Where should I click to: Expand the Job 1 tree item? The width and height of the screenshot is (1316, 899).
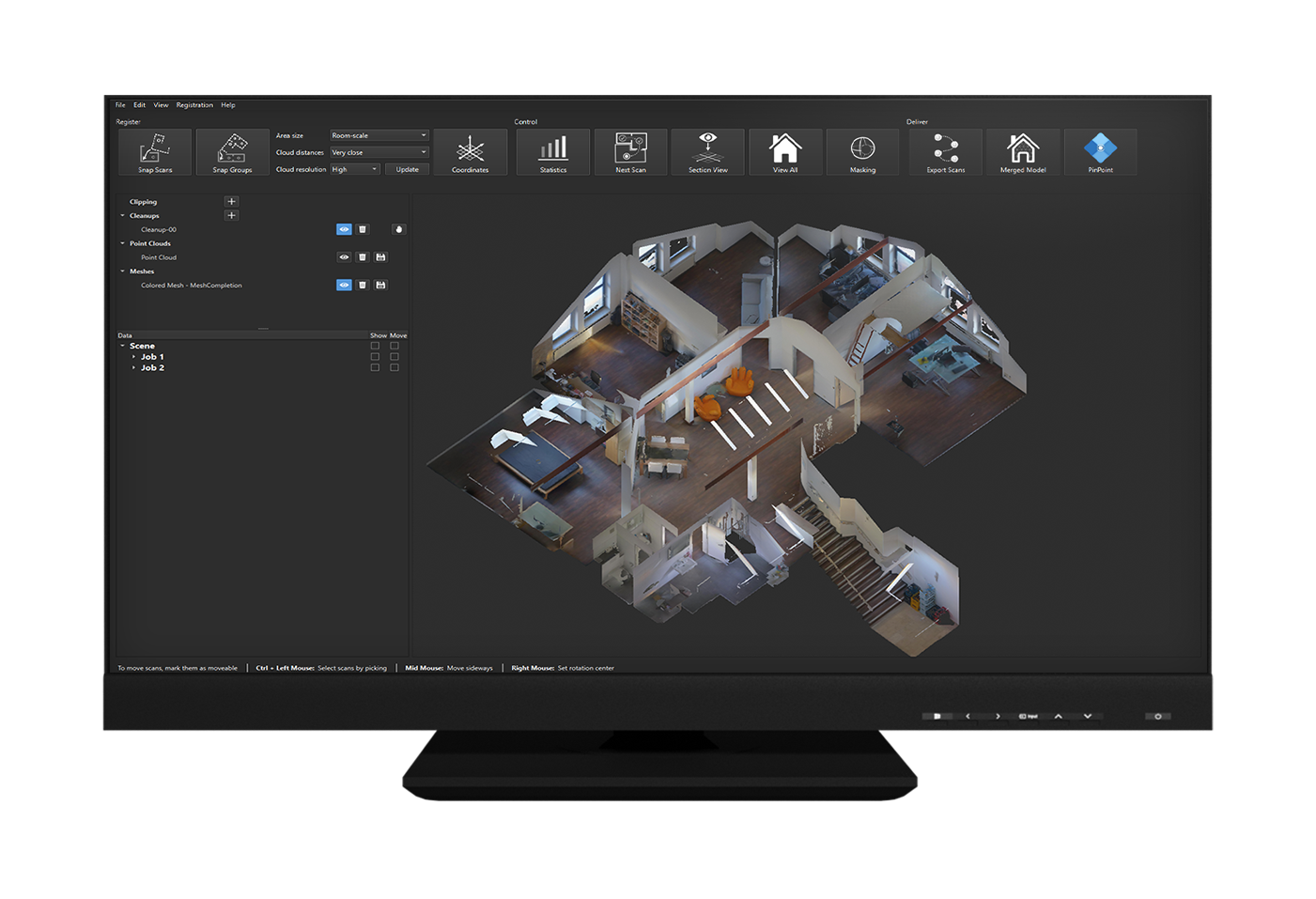[x=133, y=357]
